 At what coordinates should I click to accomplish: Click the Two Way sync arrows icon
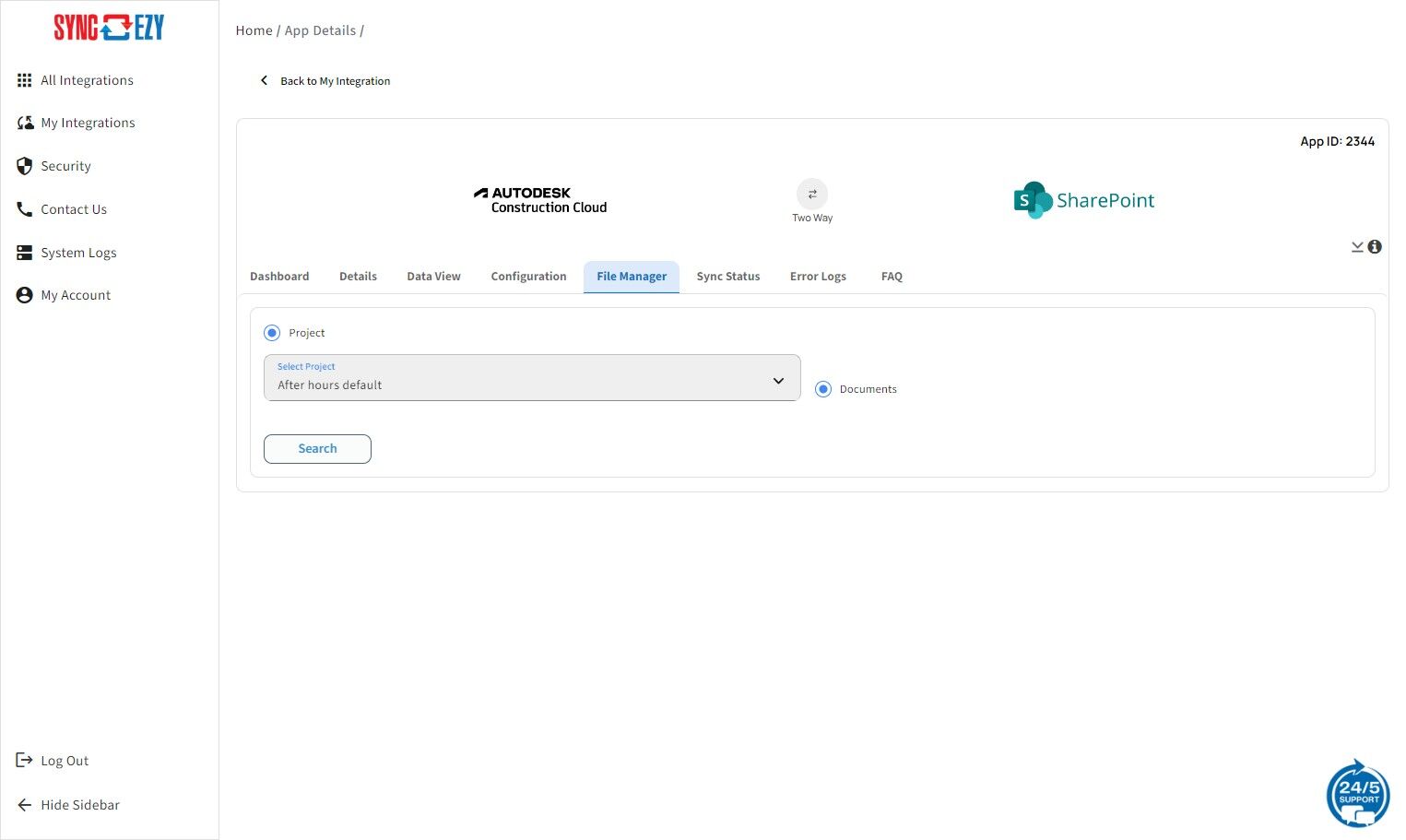click(812, 194)
